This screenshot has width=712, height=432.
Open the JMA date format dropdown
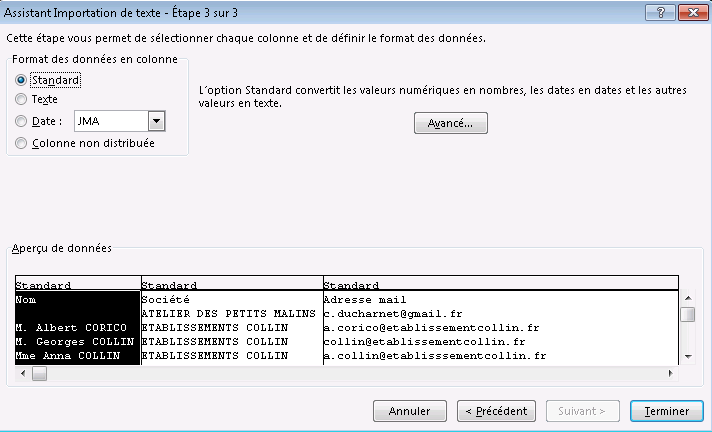[156, 121]
